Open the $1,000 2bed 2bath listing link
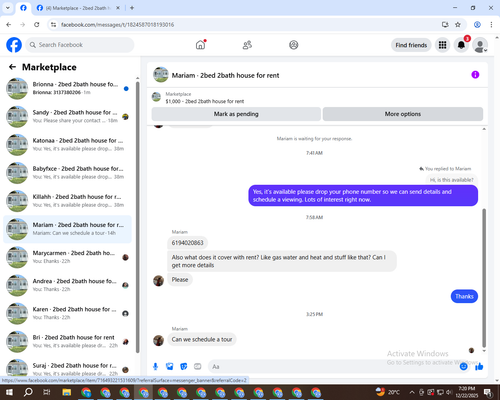The height and width of the screenshot is (400, 500). (x=204, y=101)
